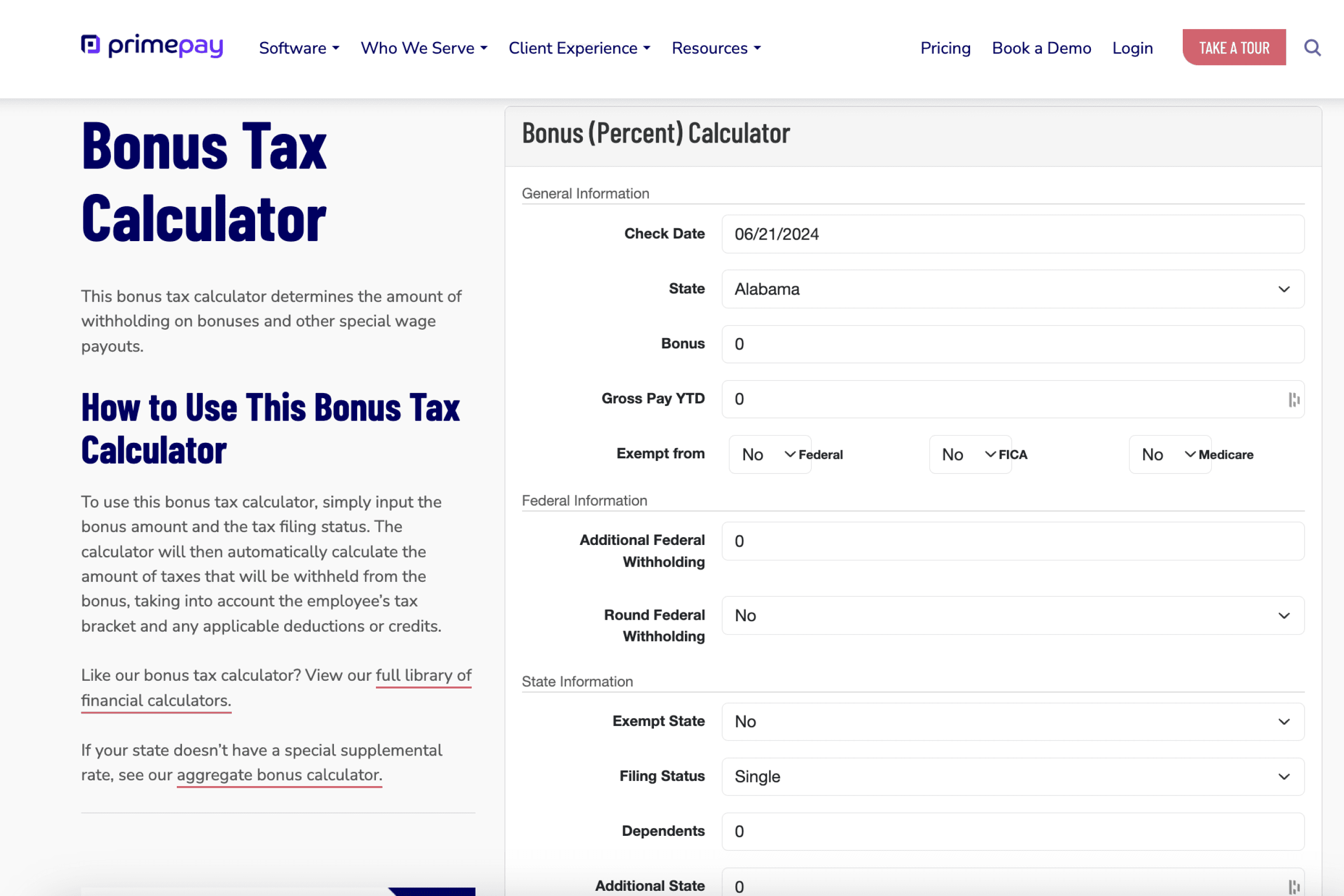The image size is (1344, 896).
Task: Expand the Filing Status dropdown from Single
Action: (x=1012, y=776)
